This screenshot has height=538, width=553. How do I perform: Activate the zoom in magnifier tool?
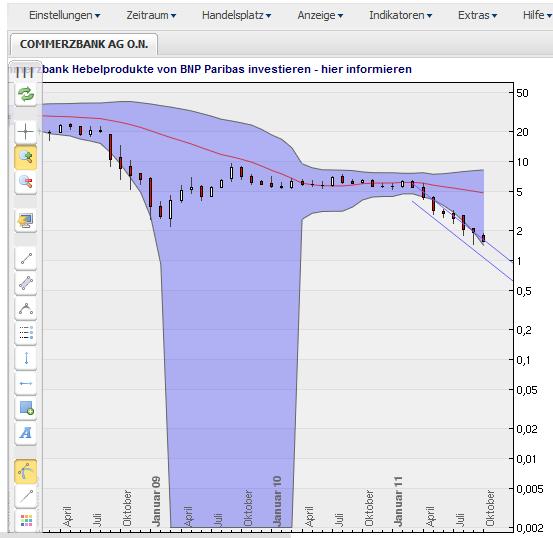[x=26, y=157]
